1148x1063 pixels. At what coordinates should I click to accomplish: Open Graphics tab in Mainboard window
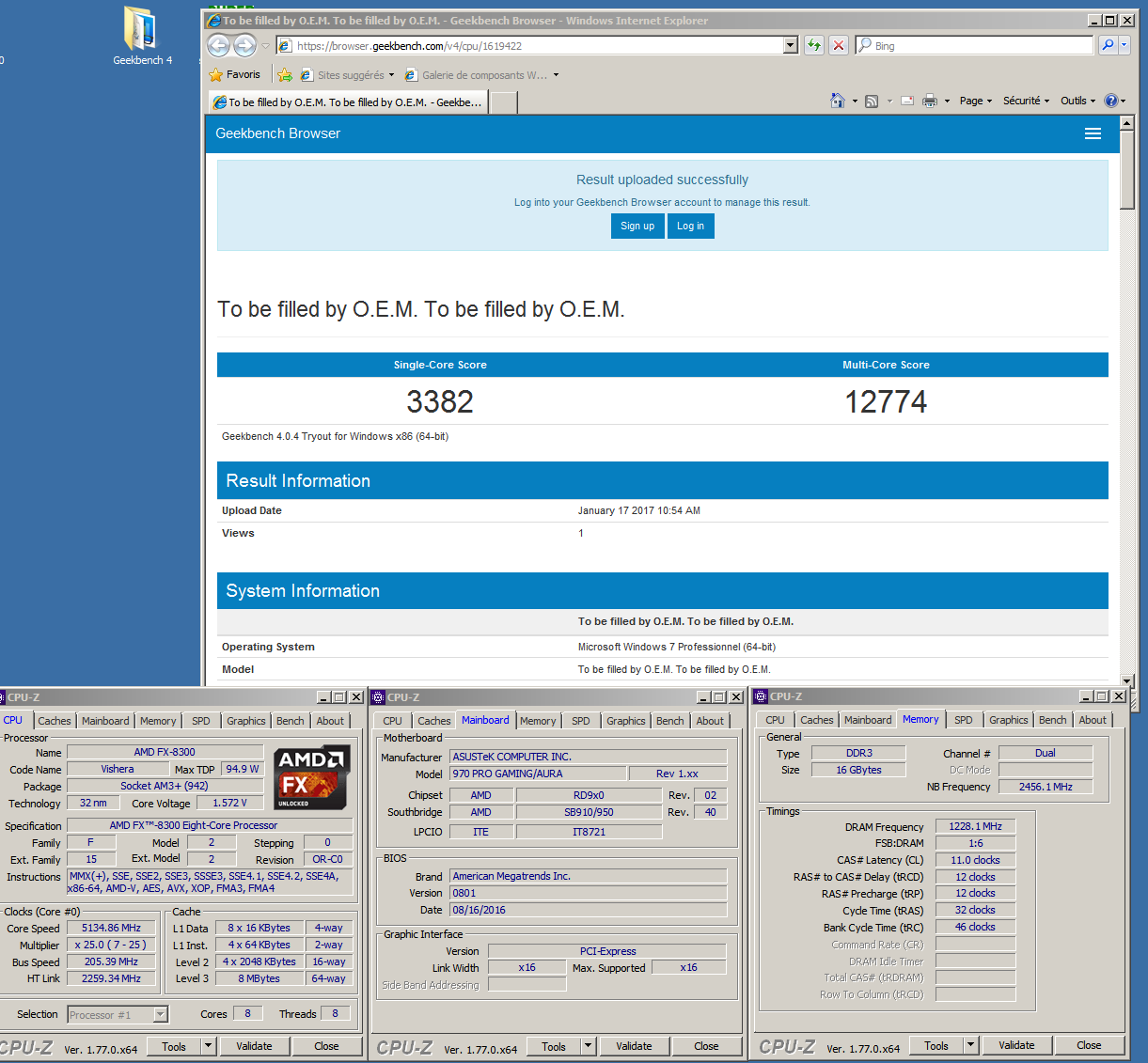626,721
